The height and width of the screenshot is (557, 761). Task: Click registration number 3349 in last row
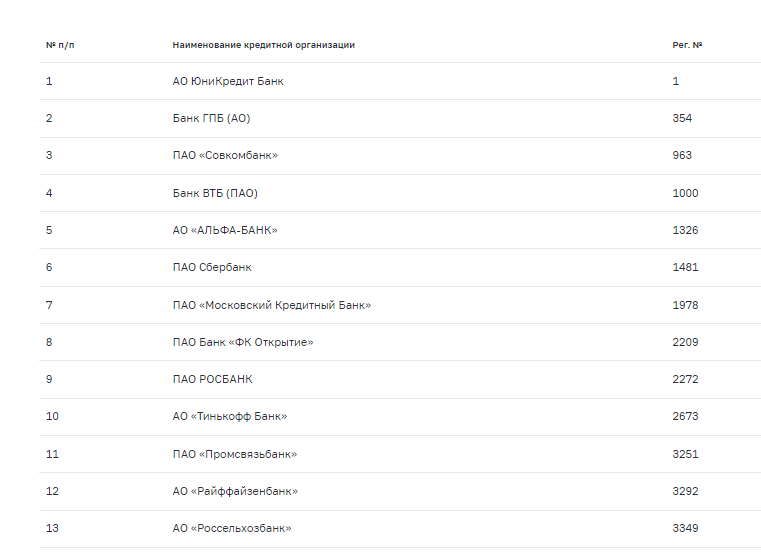[685, 528]
